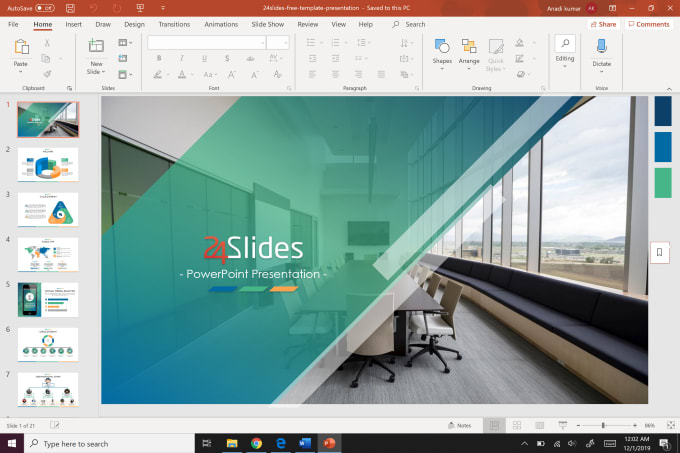The image size is (680, 453).
Task: Open Chrome from the taskbar
Action: coord(256,443)
